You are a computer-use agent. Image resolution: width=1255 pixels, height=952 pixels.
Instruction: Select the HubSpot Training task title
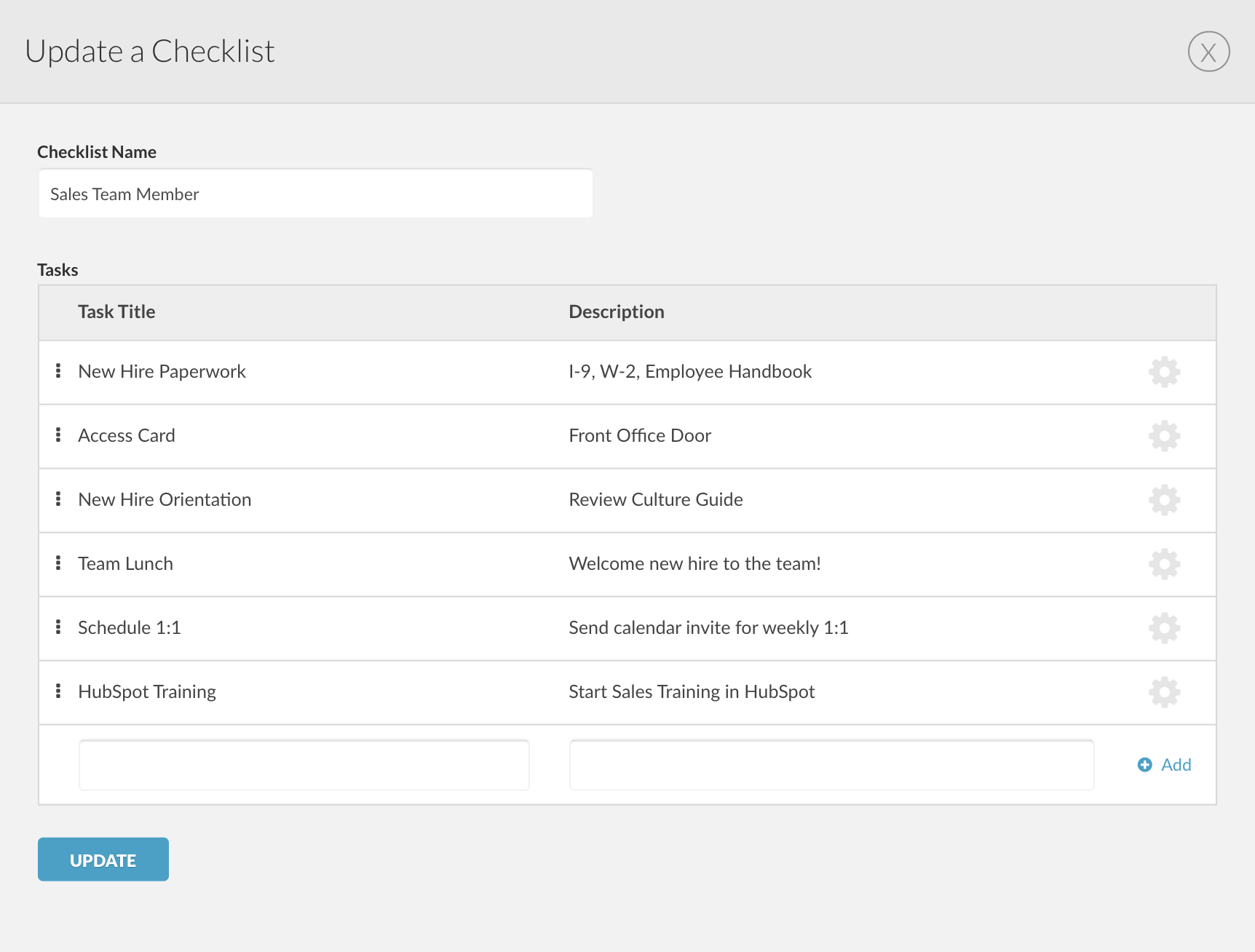pyautogui.click(x=147, y=691)
